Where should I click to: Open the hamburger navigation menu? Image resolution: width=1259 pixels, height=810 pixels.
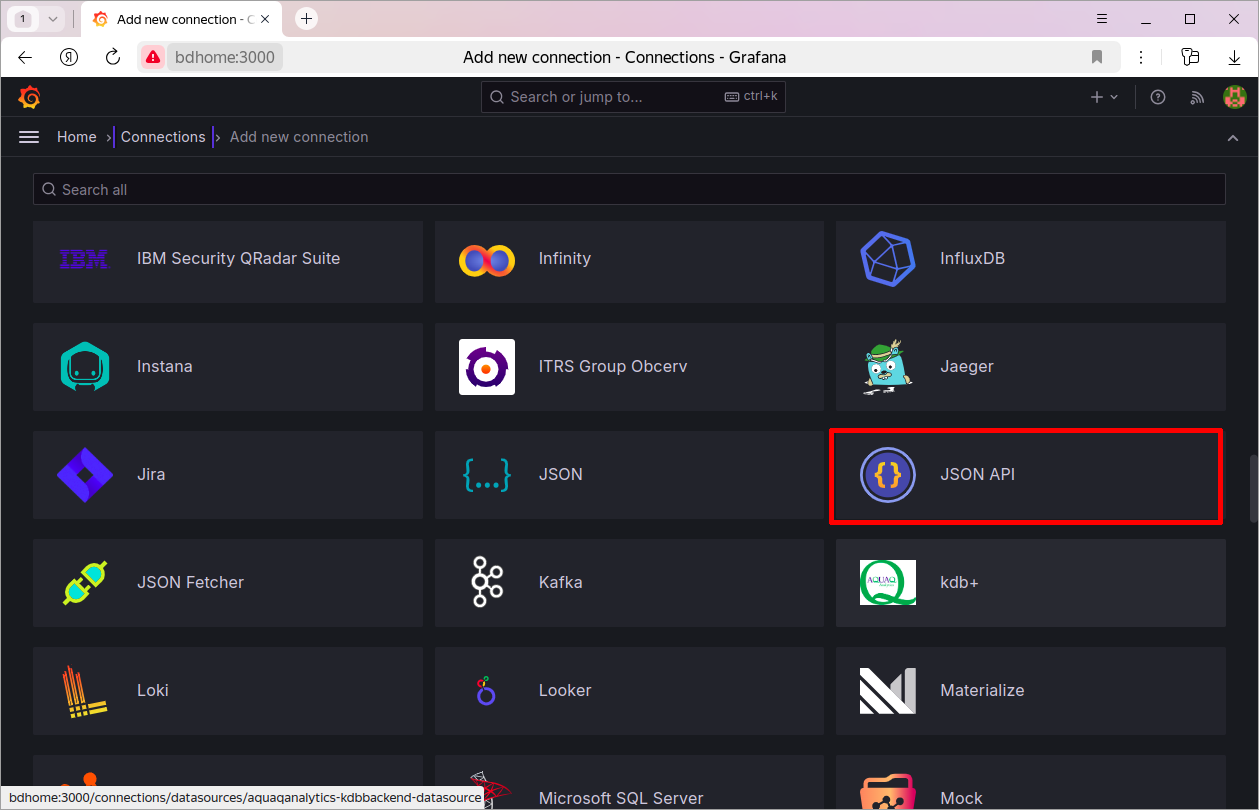(x=29, y=137)
